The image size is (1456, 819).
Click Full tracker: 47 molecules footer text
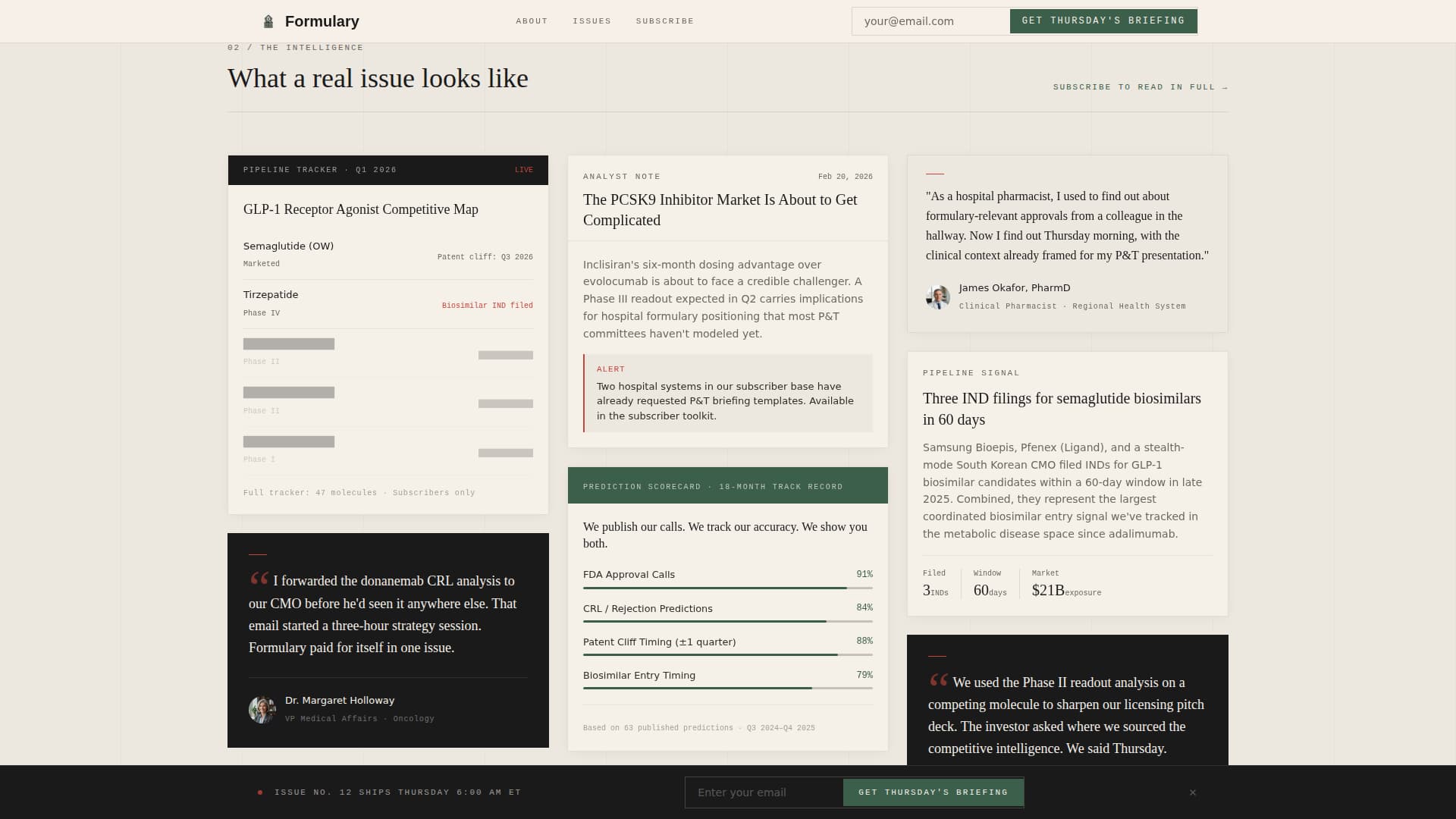coord(359,493)
